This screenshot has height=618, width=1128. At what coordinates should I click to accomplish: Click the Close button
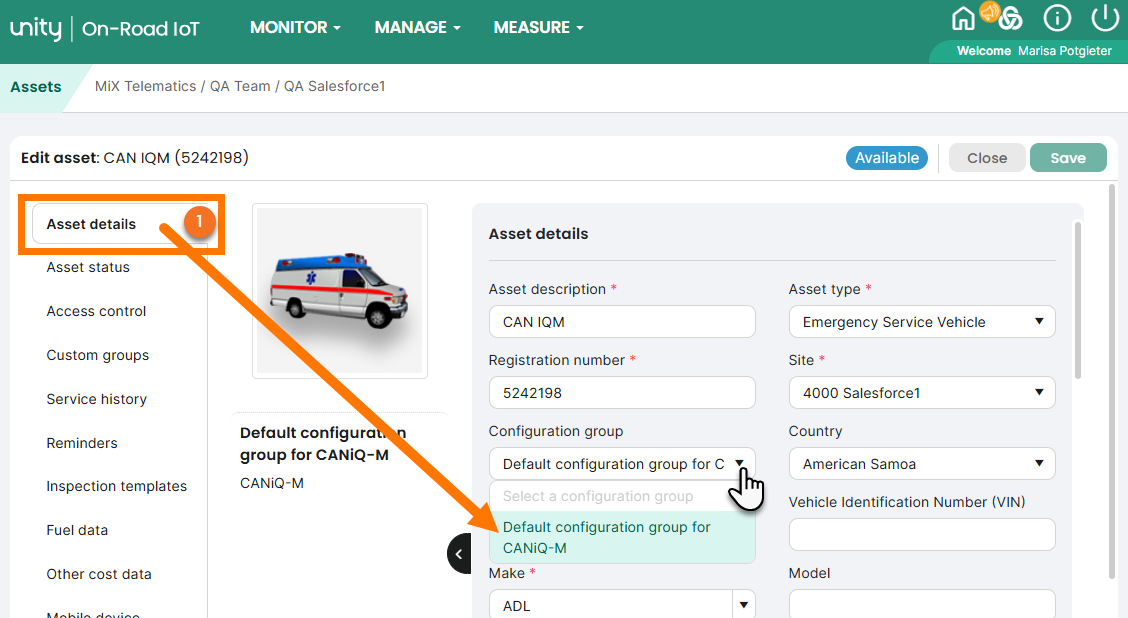coord(986,158)
